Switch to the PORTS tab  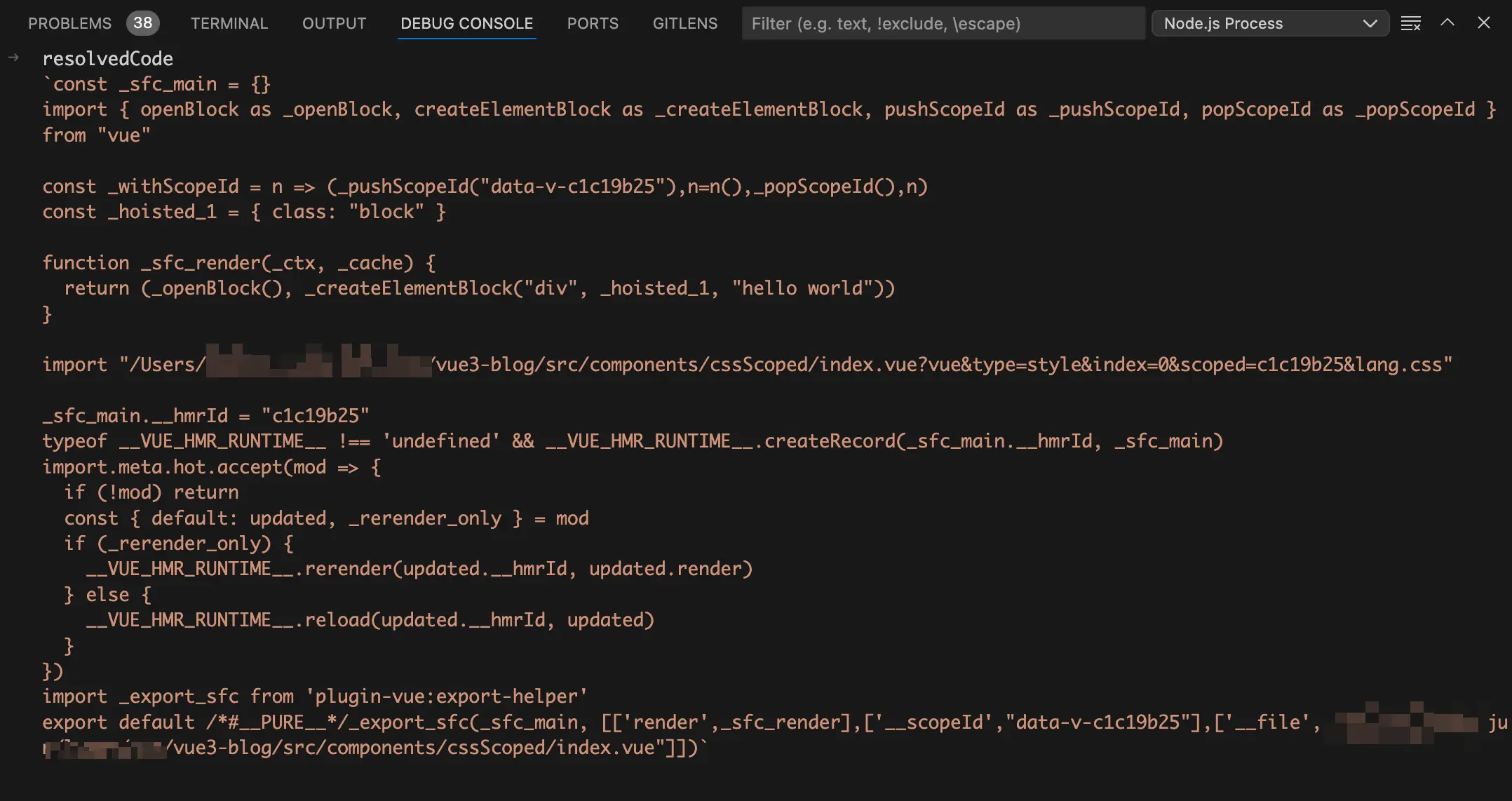coord(593,23)
